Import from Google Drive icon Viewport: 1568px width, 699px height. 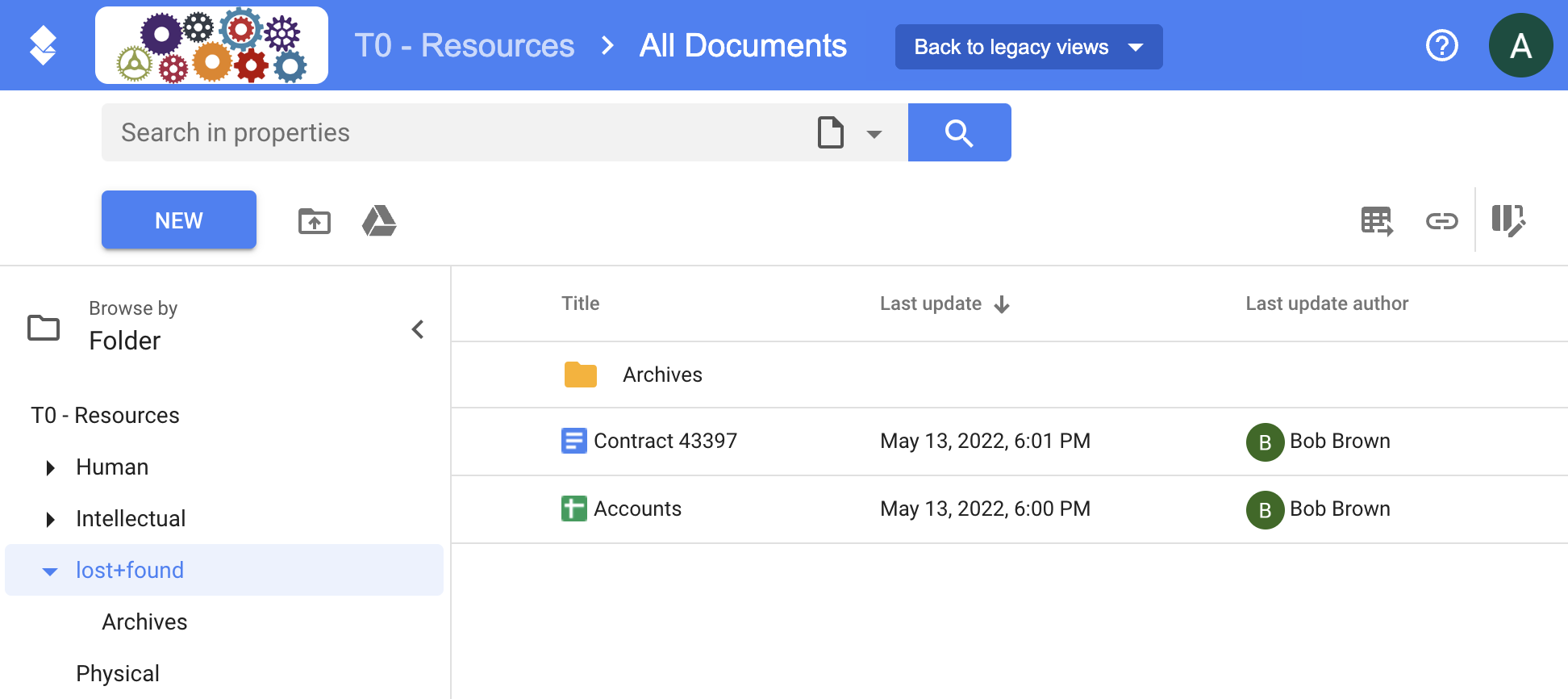point(379,220)
